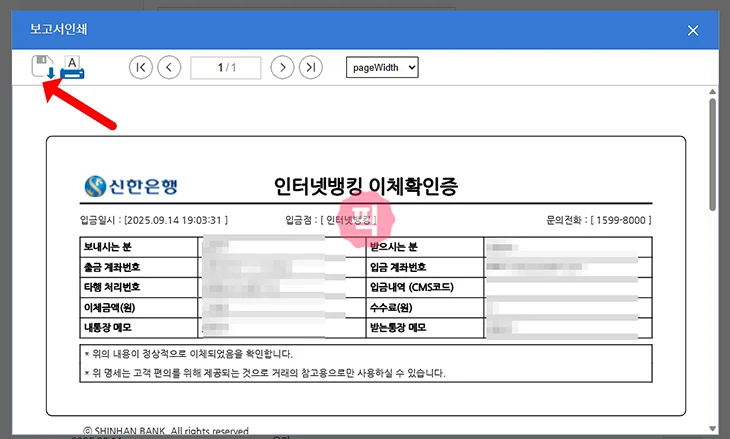Click the scrollbar down arrow
The height and width of the screenshot is (439, 730).
coord(712,428)
